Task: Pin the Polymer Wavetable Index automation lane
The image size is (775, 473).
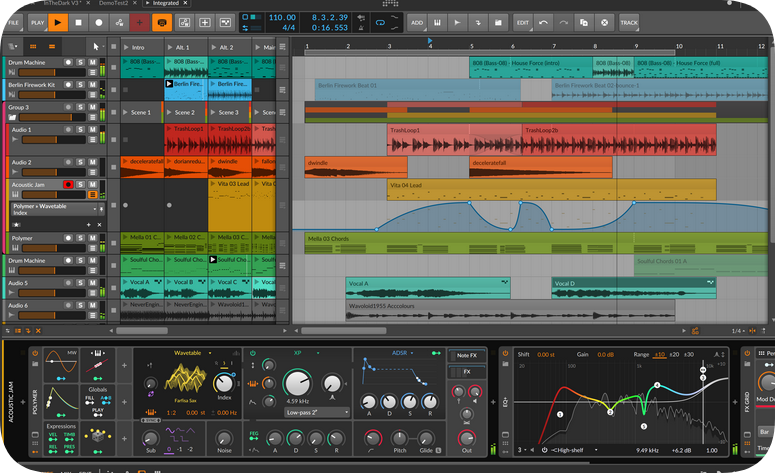Action: (x=101, y=210)
